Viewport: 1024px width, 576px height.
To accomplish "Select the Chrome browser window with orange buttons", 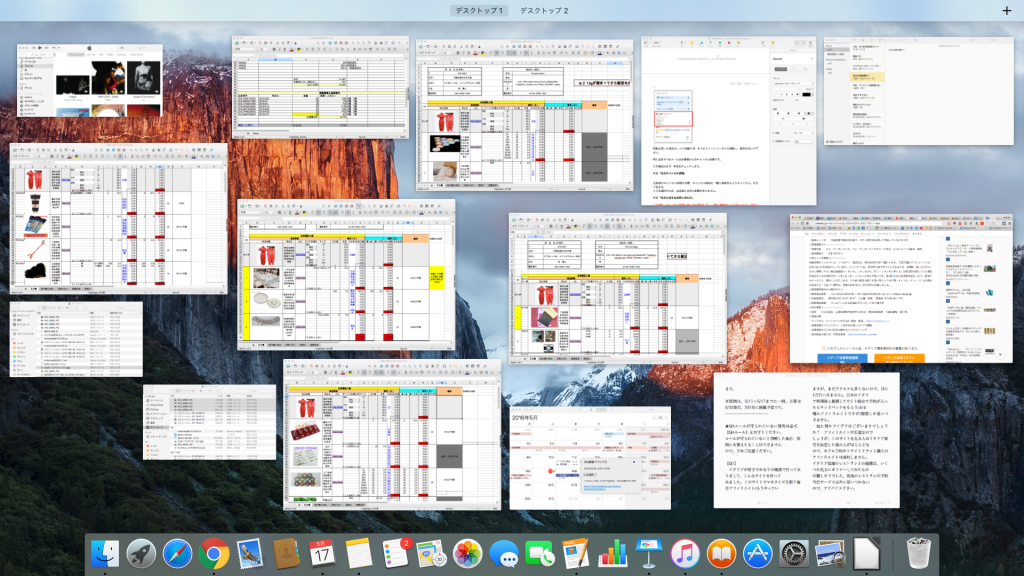I will [x=901, y=289].
